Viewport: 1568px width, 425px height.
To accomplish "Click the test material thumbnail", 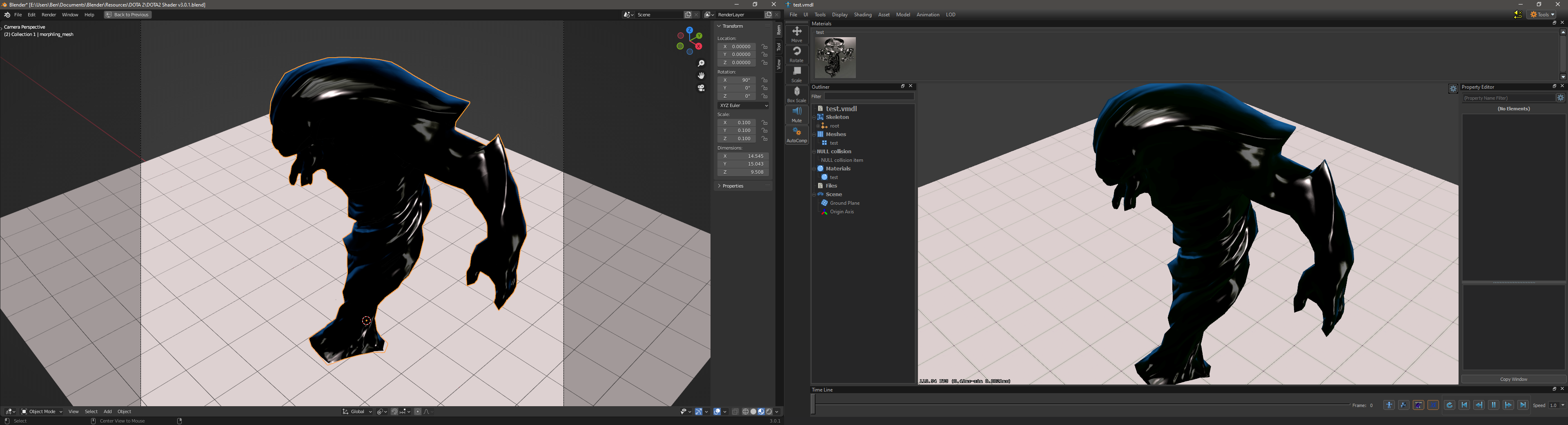I will click(835, 57).
